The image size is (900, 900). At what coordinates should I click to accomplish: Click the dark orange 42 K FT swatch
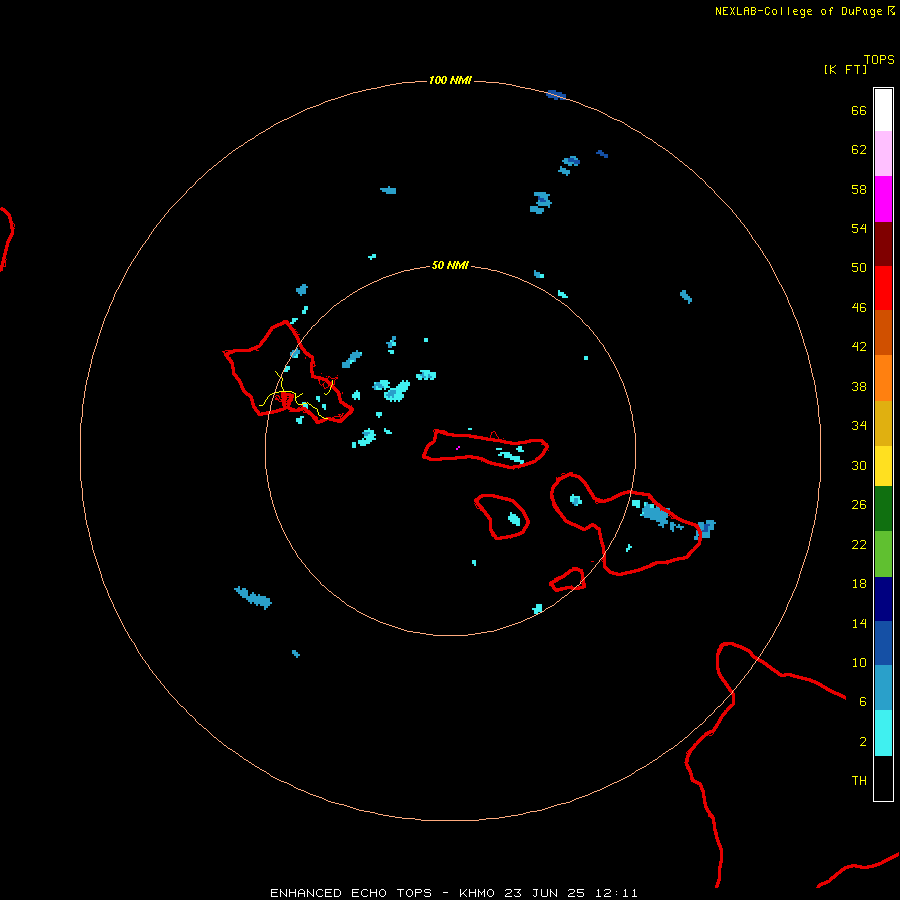click(883, 333)
